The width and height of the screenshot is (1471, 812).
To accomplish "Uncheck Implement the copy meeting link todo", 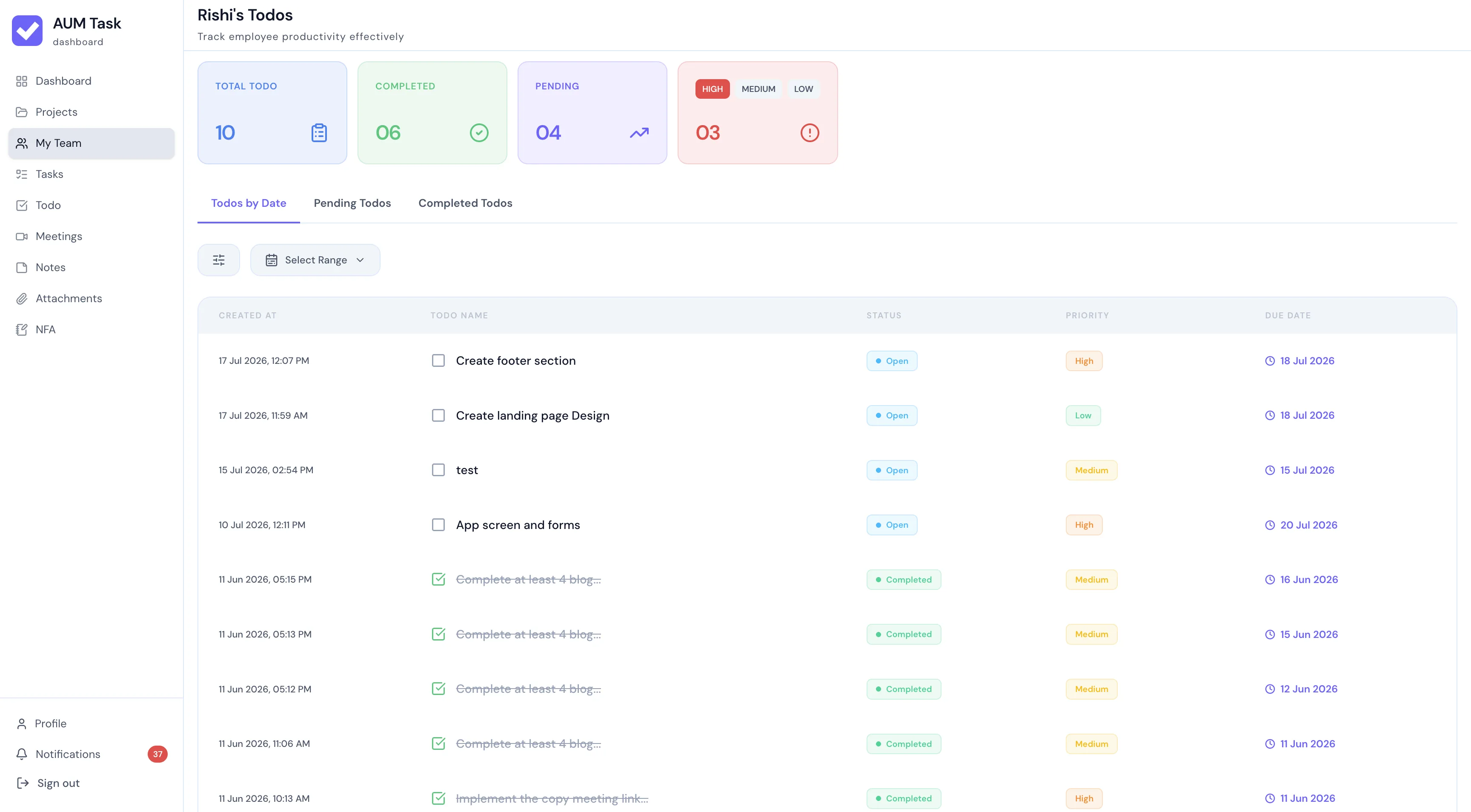I will coord(438,798).
